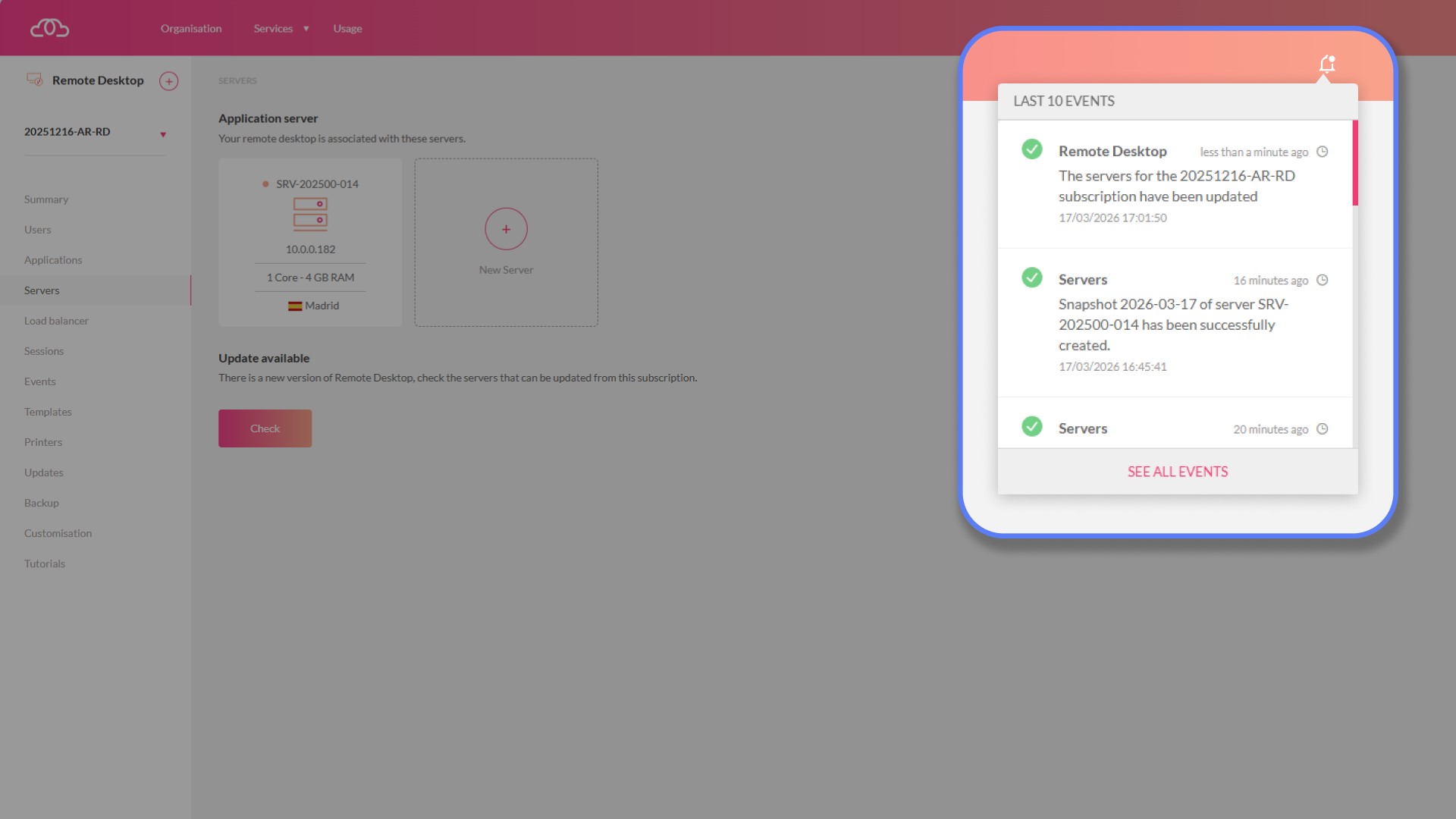Viewport: 1456px width, 819px height.
Task: Open the 20251216-AR-RD subscription dropdown
Action: 162,134
